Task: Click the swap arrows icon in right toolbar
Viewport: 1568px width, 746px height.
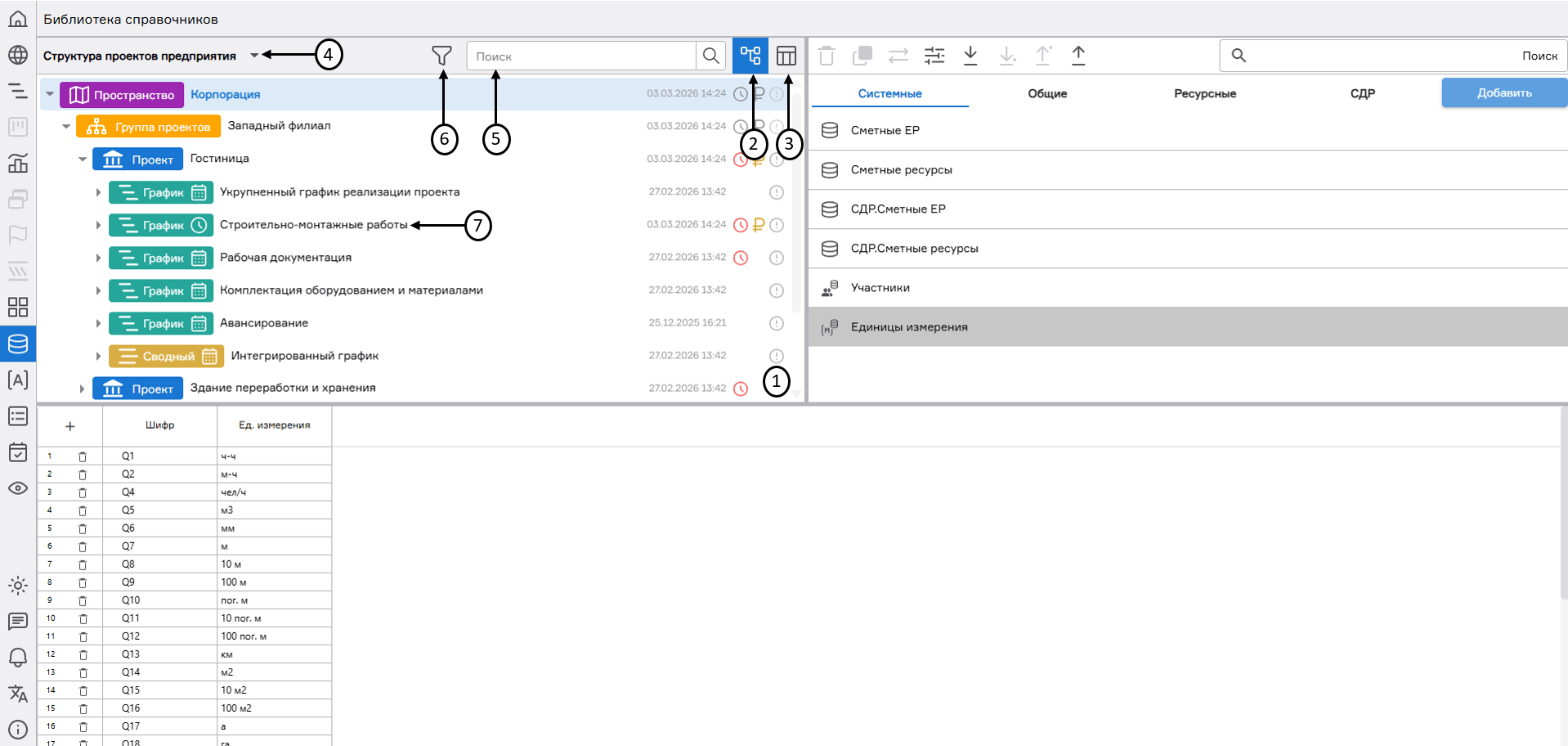Action: (898, 56)
